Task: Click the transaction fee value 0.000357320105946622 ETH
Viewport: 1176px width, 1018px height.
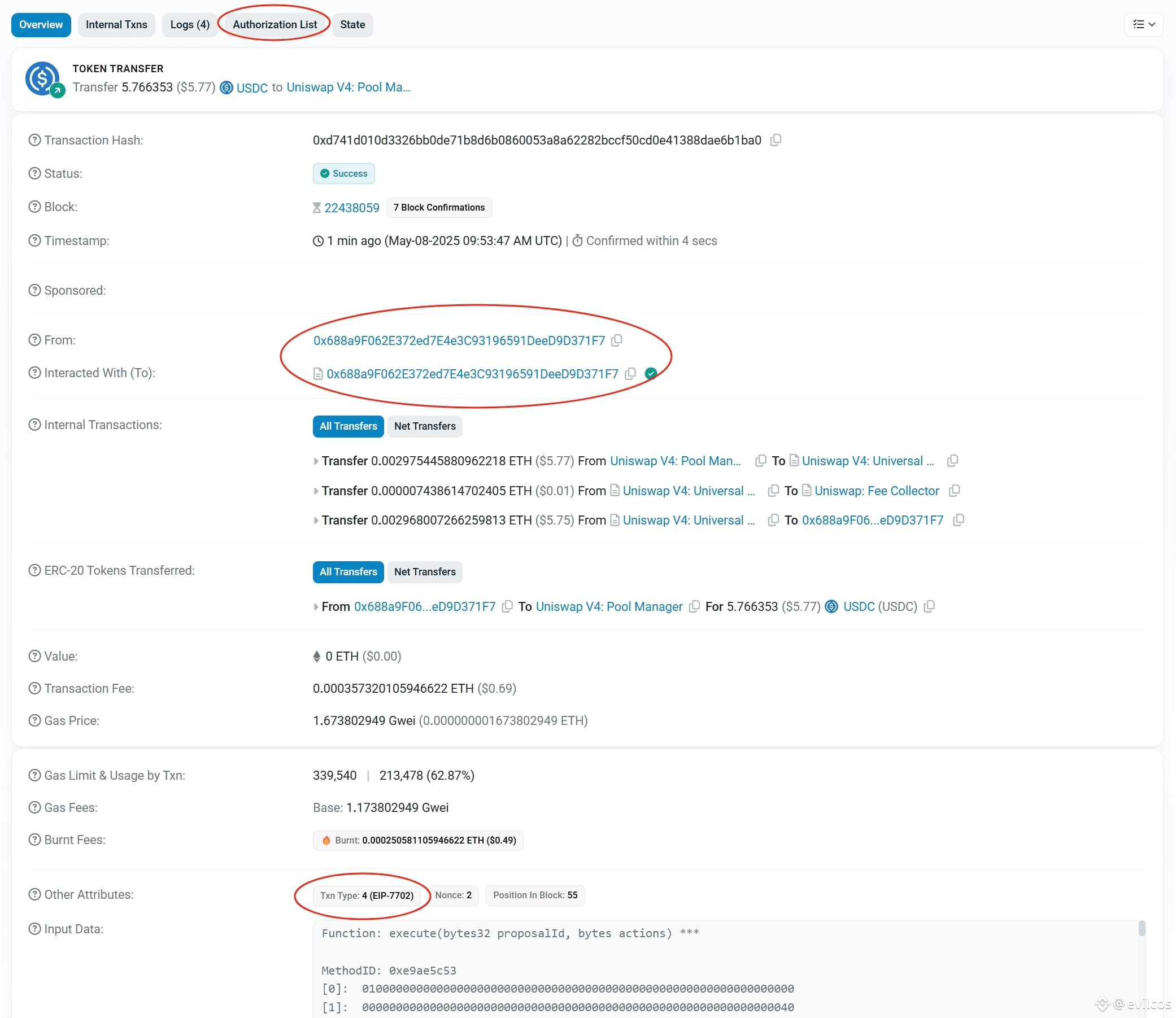Action: pyautogui.click(x=393, y=688)
